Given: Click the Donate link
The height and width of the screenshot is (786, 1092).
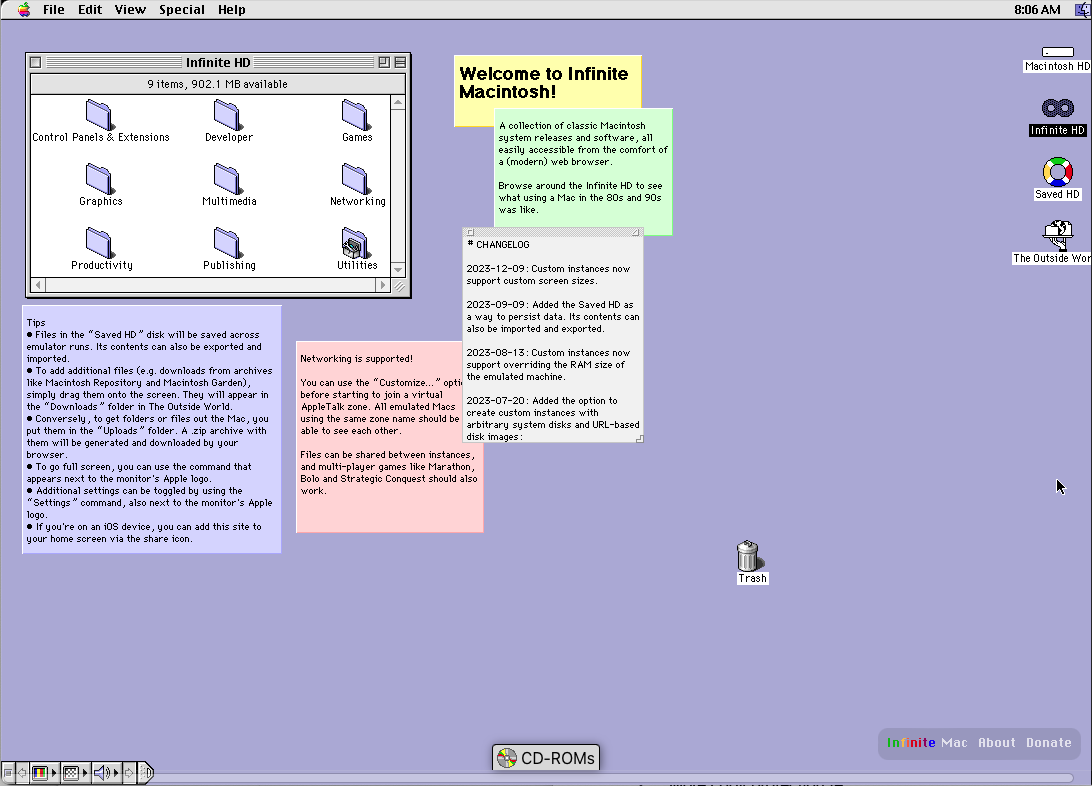Looking at the screenshot, I should click(1048, 743).
